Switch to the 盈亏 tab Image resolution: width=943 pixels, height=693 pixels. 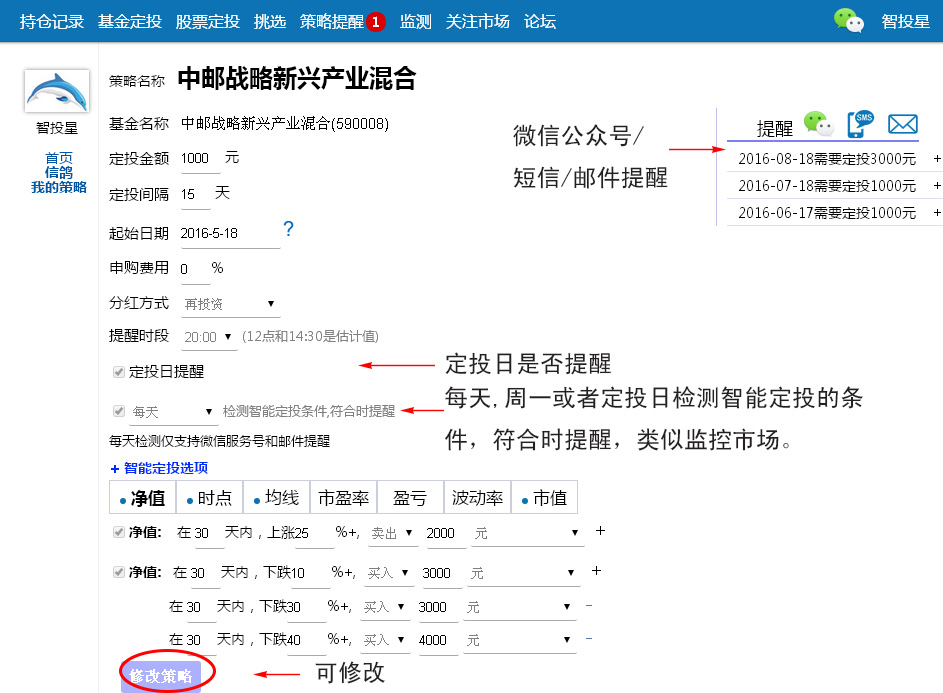pos(410,497)
